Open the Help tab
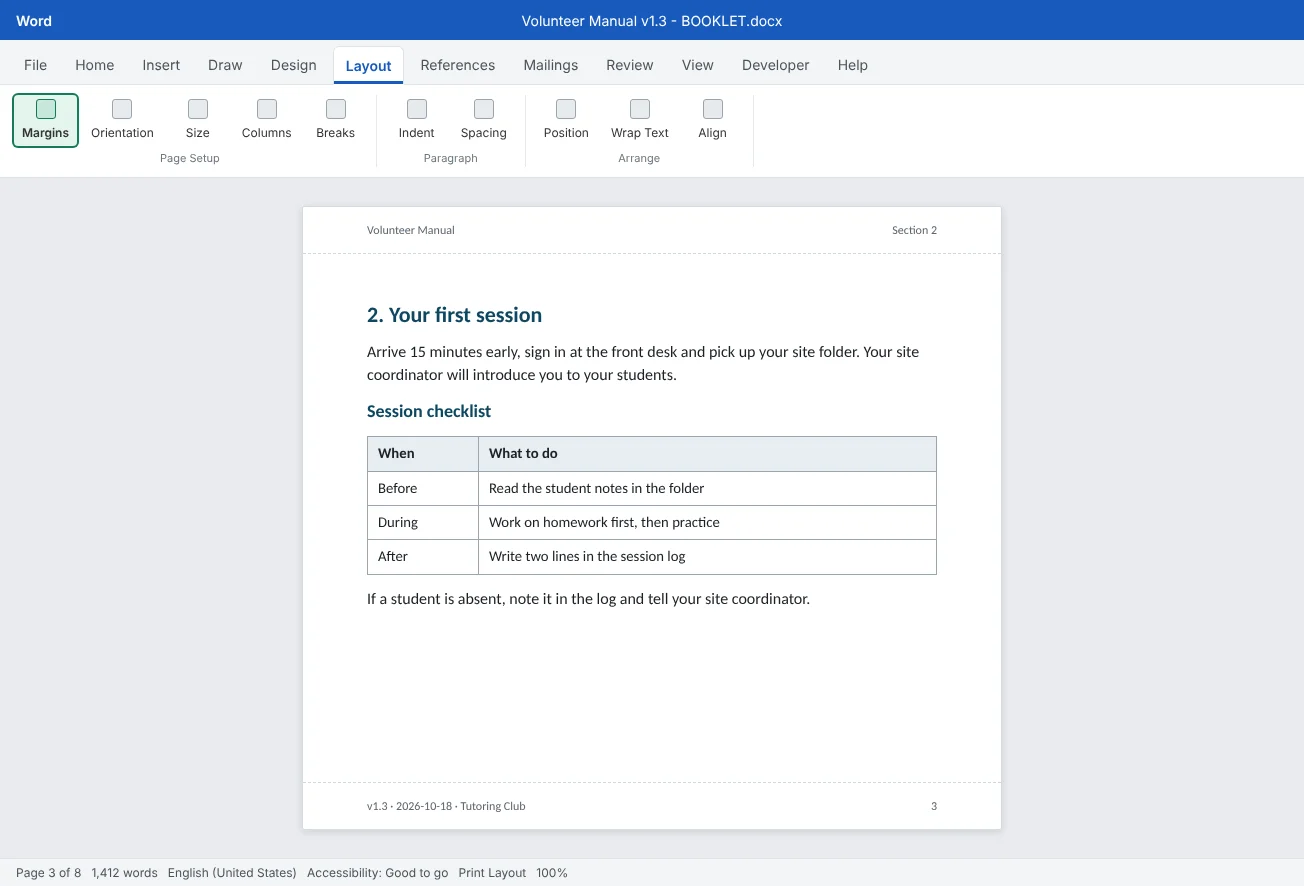 (853, 65)
